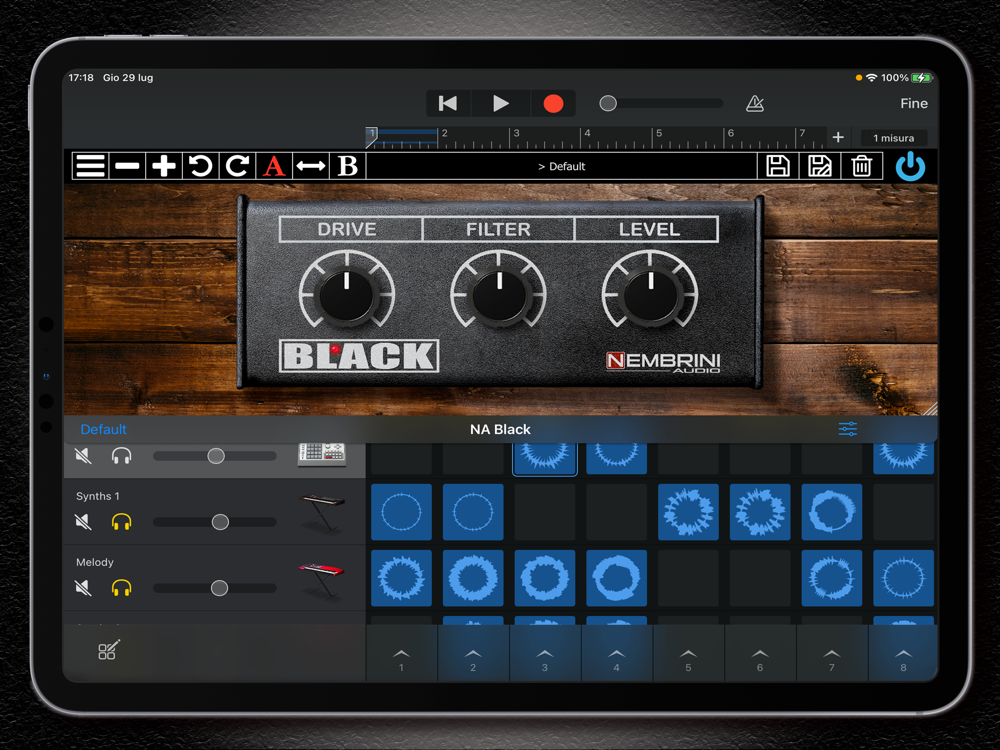This screenshot has width=1000, height=750.
Task: Click the minus zoom-out icon in plugin toolbar
Action: click(x=127, y=166)
